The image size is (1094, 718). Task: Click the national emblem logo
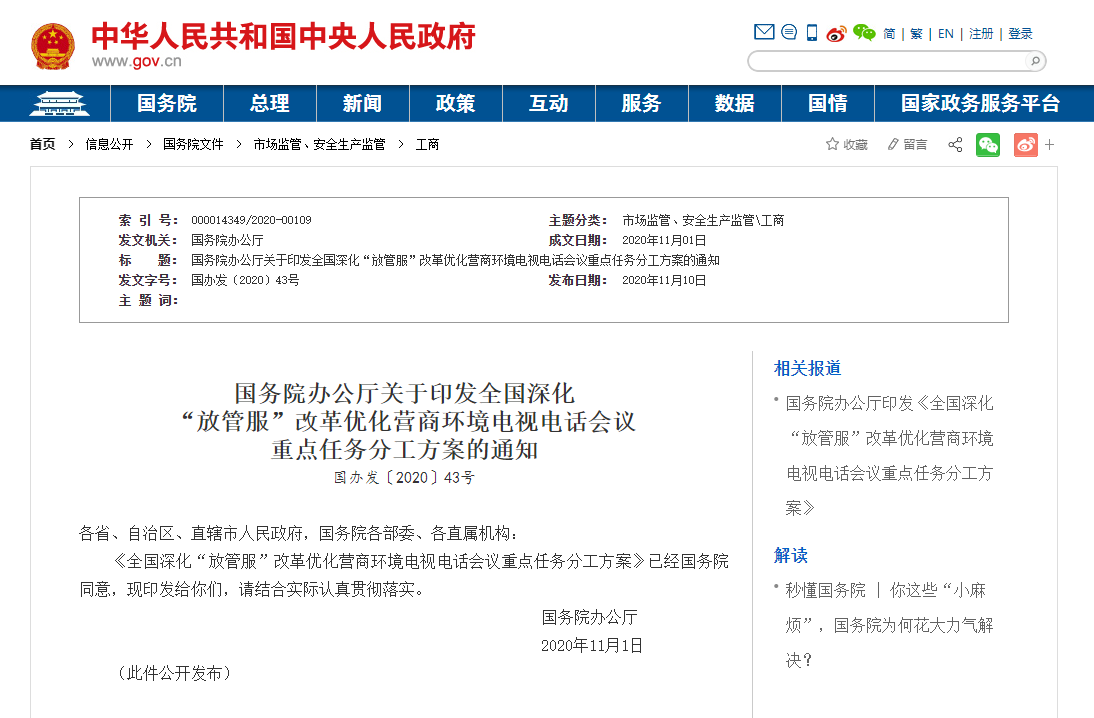click(52, 46)
